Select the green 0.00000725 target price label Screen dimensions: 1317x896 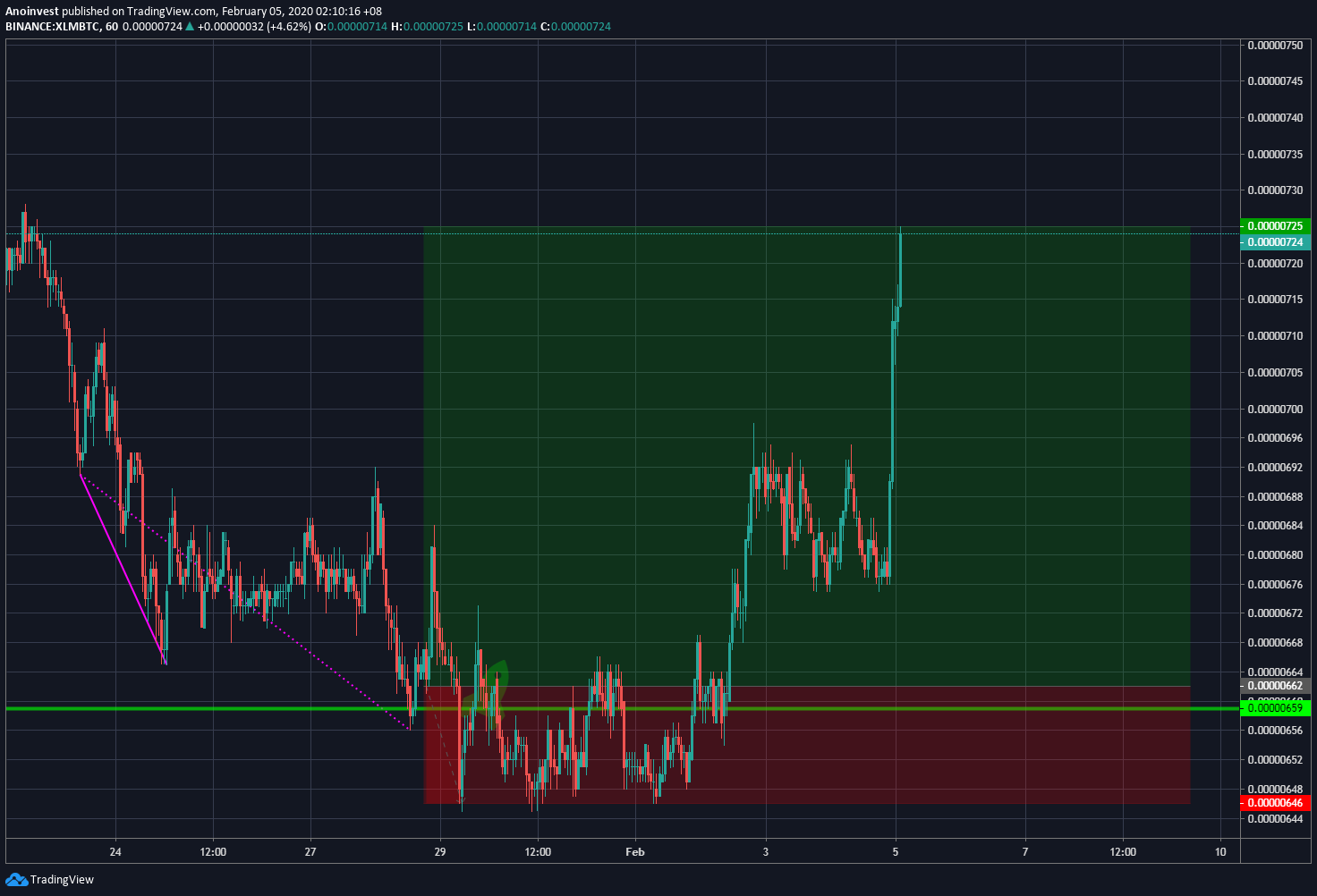(1275, 226)
